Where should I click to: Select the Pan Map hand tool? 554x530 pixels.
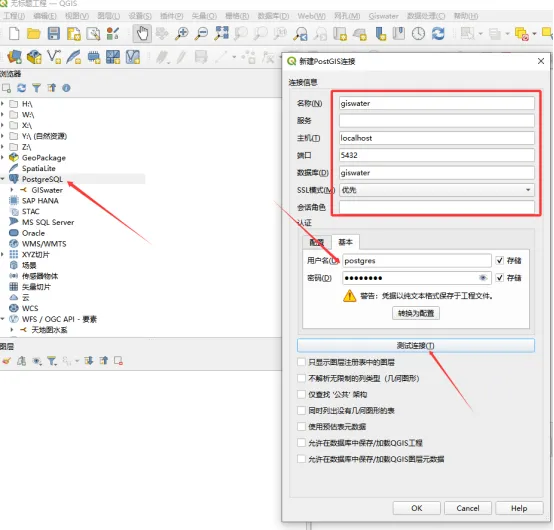[142, 34]
